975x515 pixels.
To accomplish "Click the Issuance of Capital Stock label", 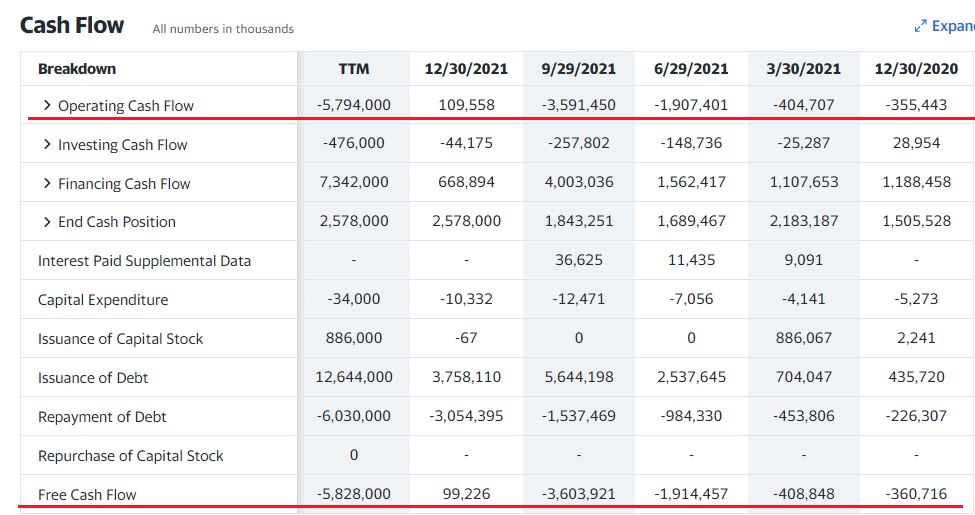I will coord(121,338).
